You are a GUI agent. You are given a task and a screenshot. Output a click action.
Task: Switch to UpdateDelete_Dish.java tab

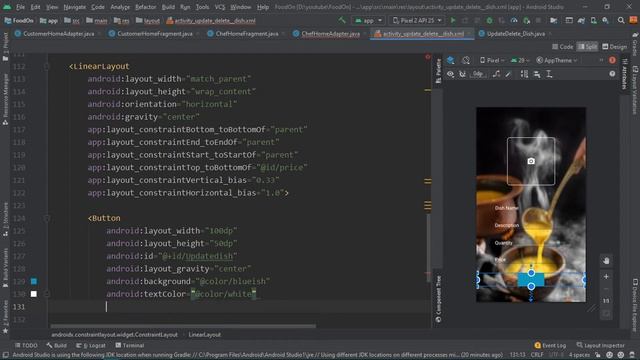click(515, 34)
